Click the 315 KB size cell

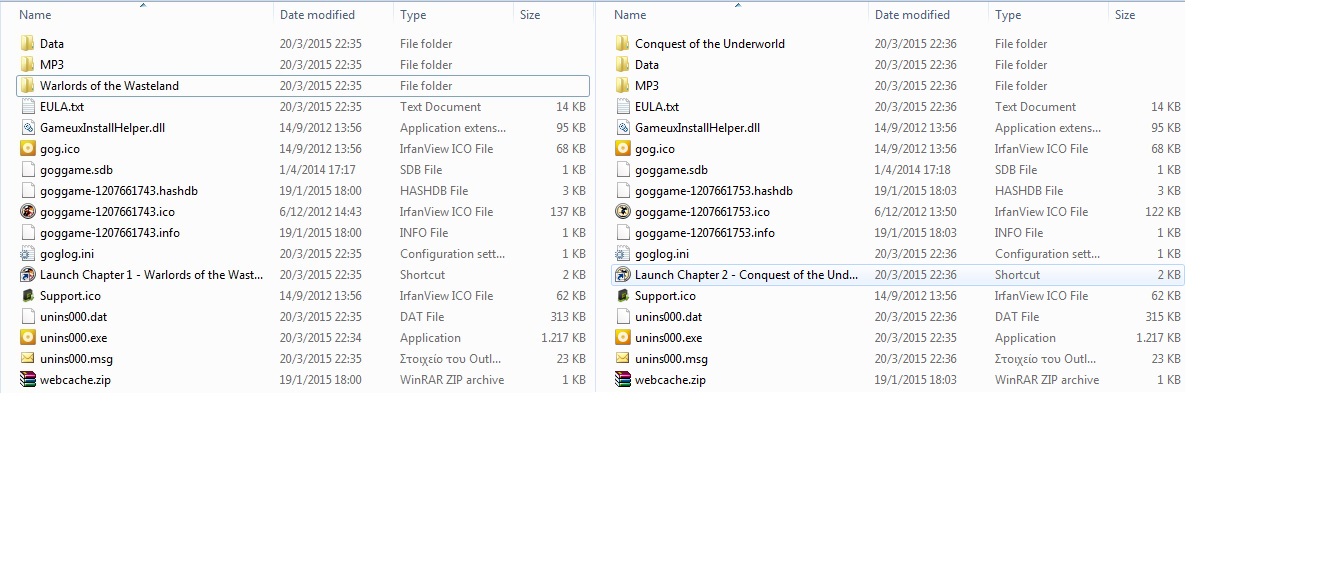[1163, 317]
